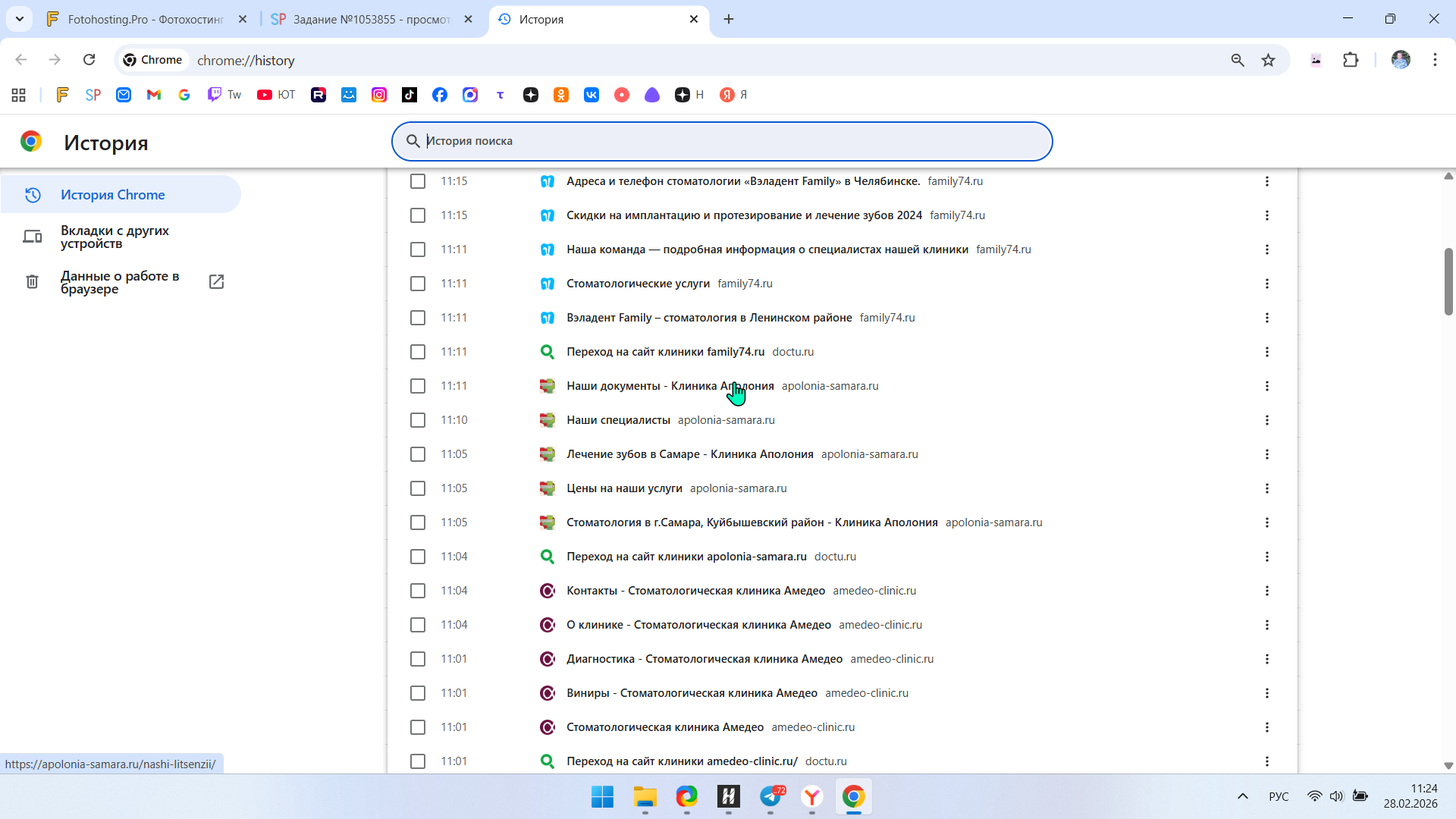This screenshot has width=1456, height=819.
Task: Open Данные о работе в браузере link
Action: [120, 282]
